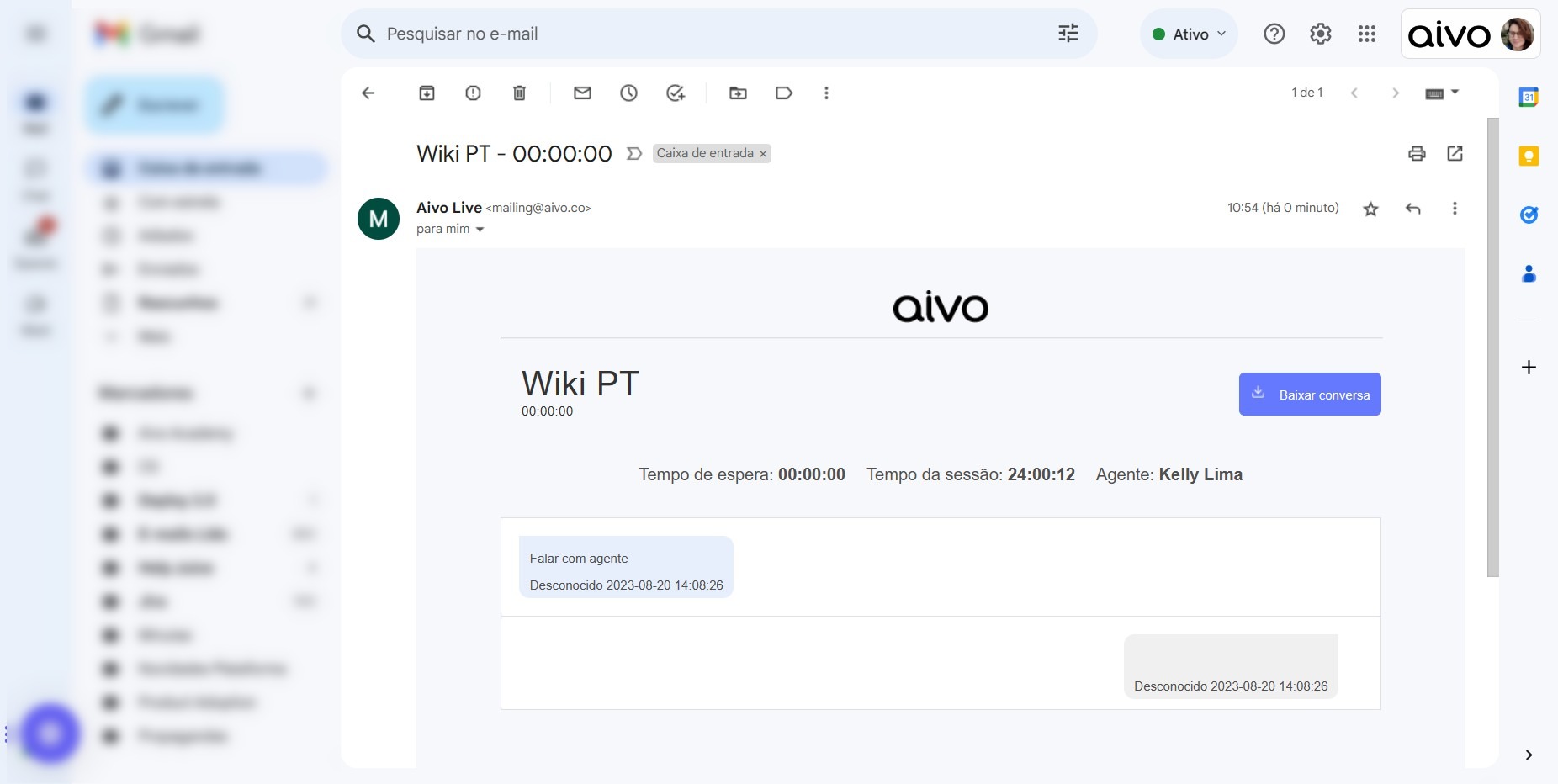The width and height of the screenshot is (1558, 784).
Task: Open Gmail settings gear
Action: (x=1320, y=34)
